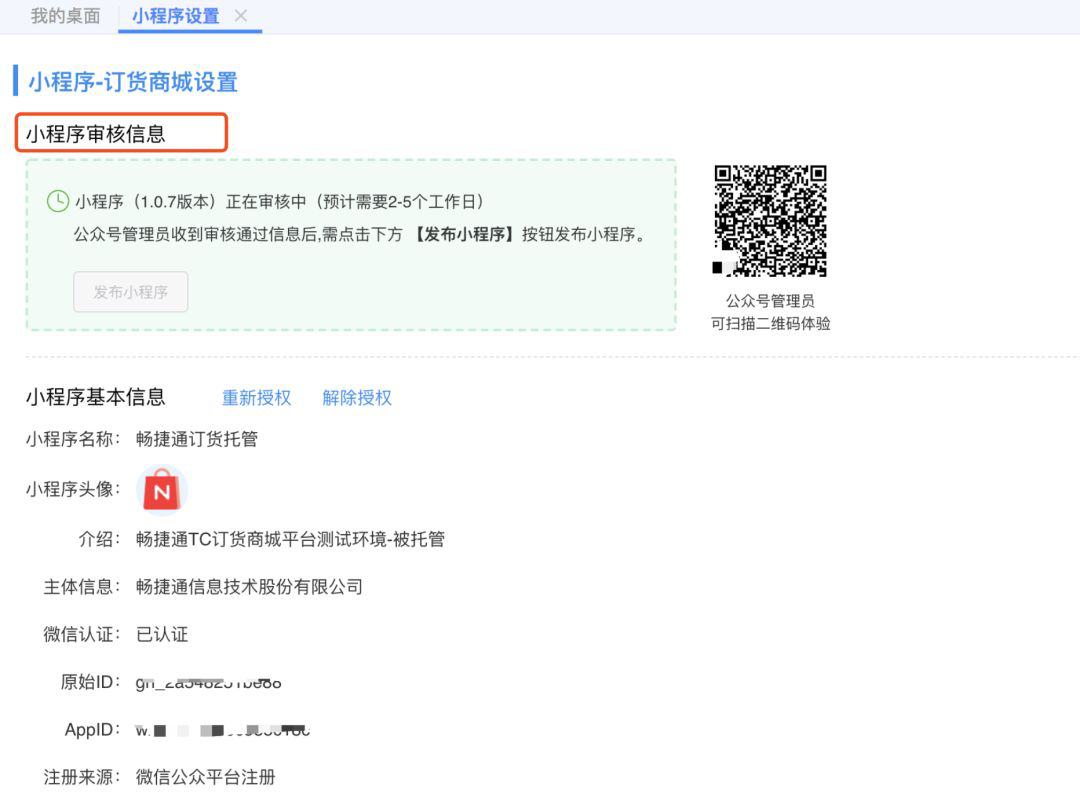Click the 小程序名称 field label
The image size is (1080, 812).
coord(73,439)
